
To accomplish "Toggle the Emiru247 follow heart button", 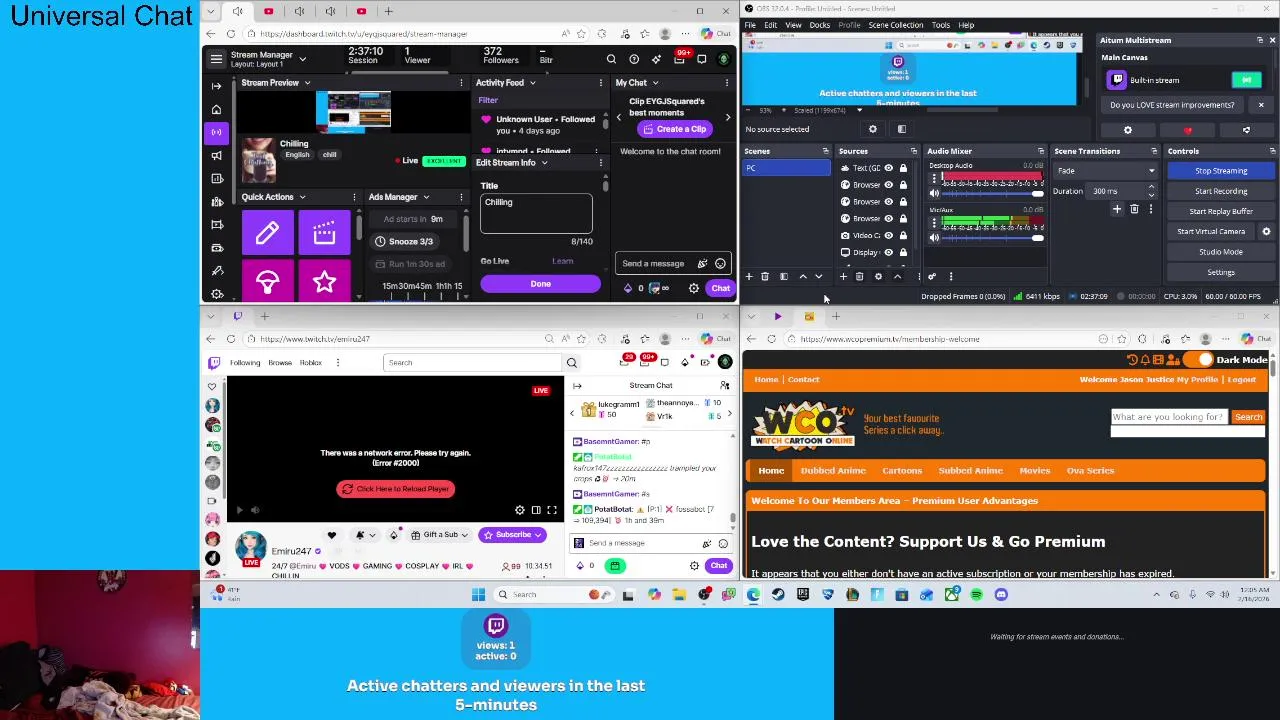I will (x=332, y=535).
